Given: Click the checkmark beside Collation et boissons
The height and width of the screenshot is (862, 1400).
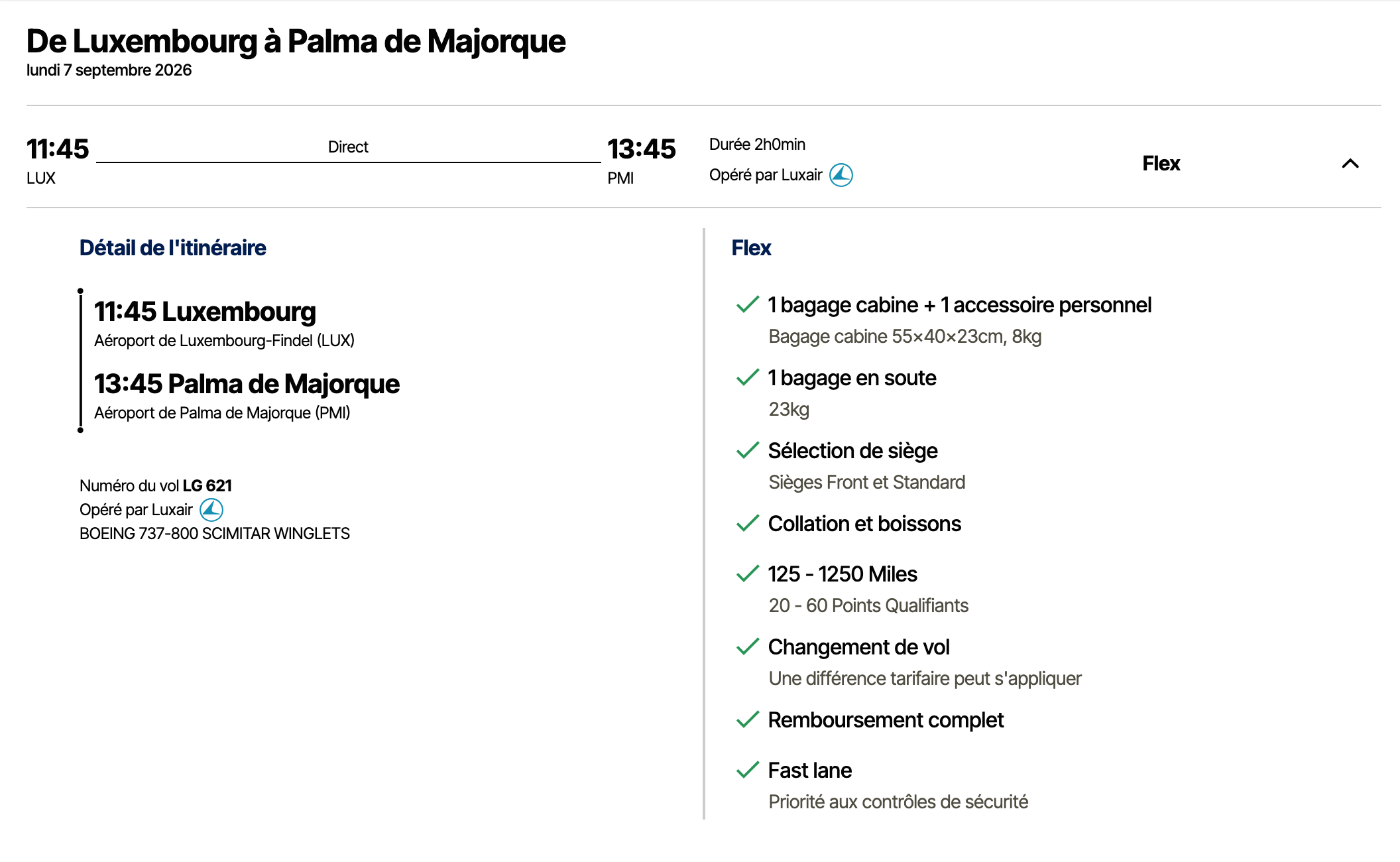Looking at the screenshot, I should pos(748,524).
